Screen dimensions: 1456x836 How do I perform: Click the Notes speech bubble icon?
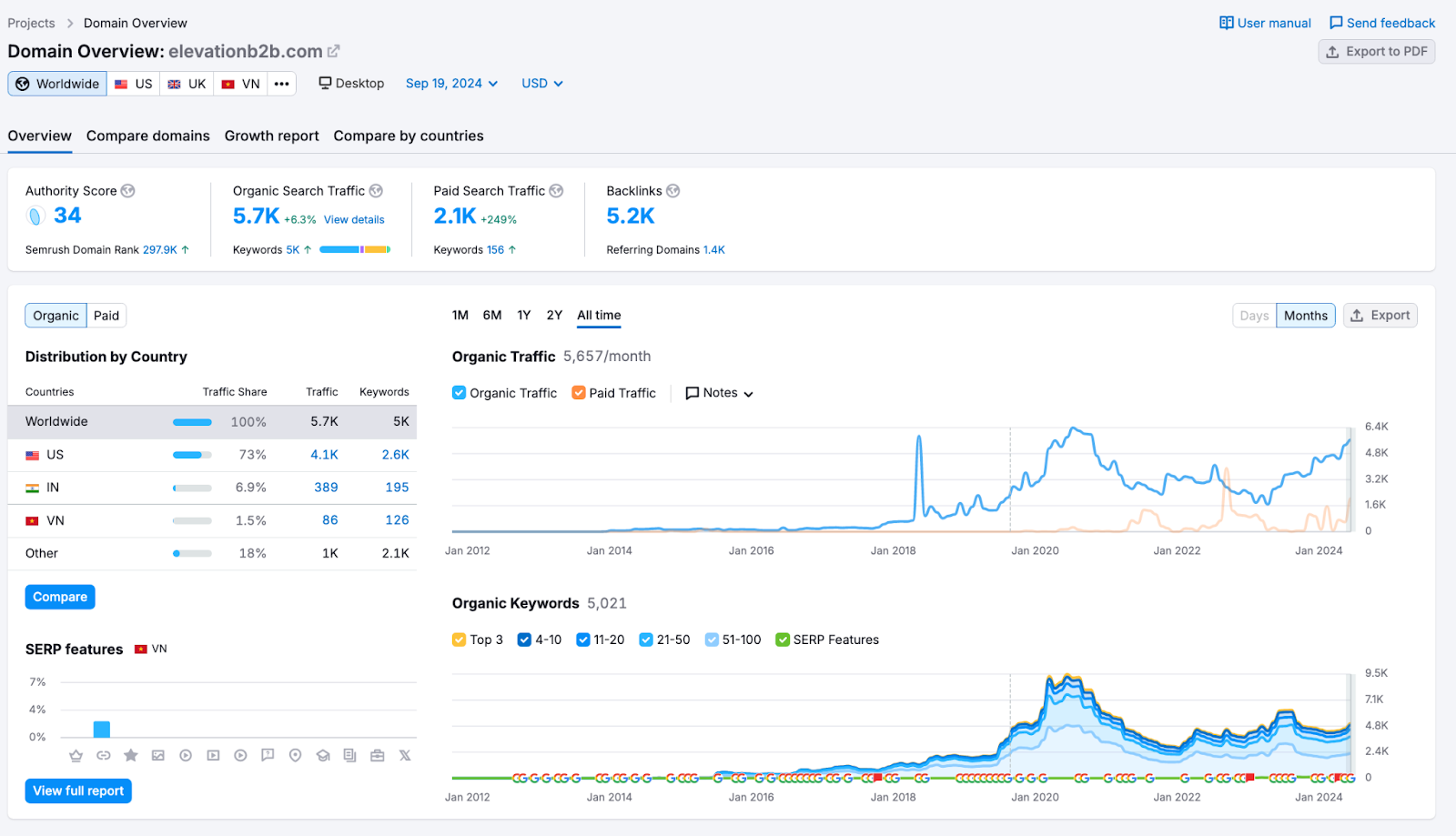693,393
